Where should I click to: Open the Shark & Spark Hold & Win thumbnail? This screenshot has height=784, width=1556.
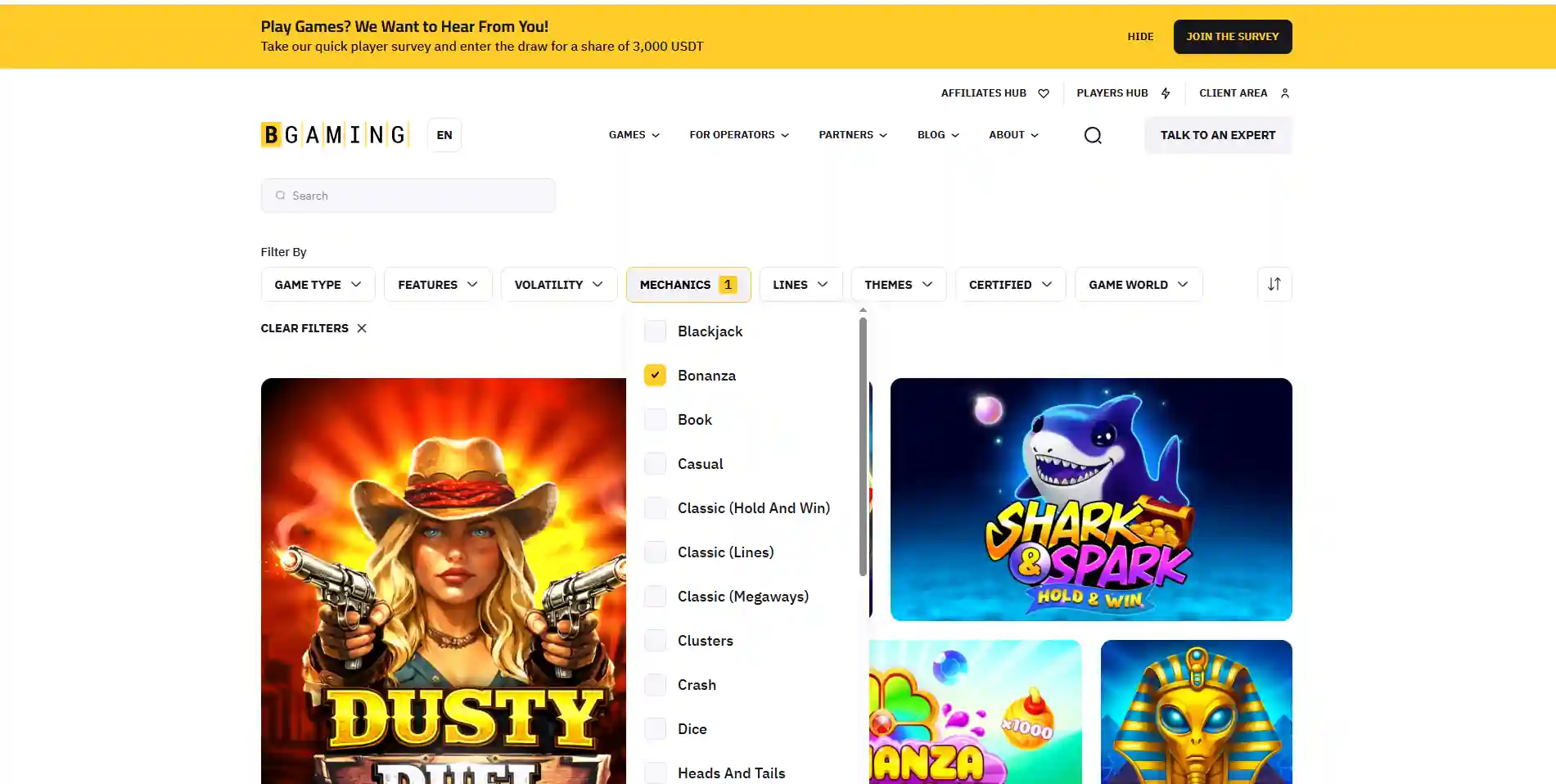pyautogui.click(x=1091, y=499)
